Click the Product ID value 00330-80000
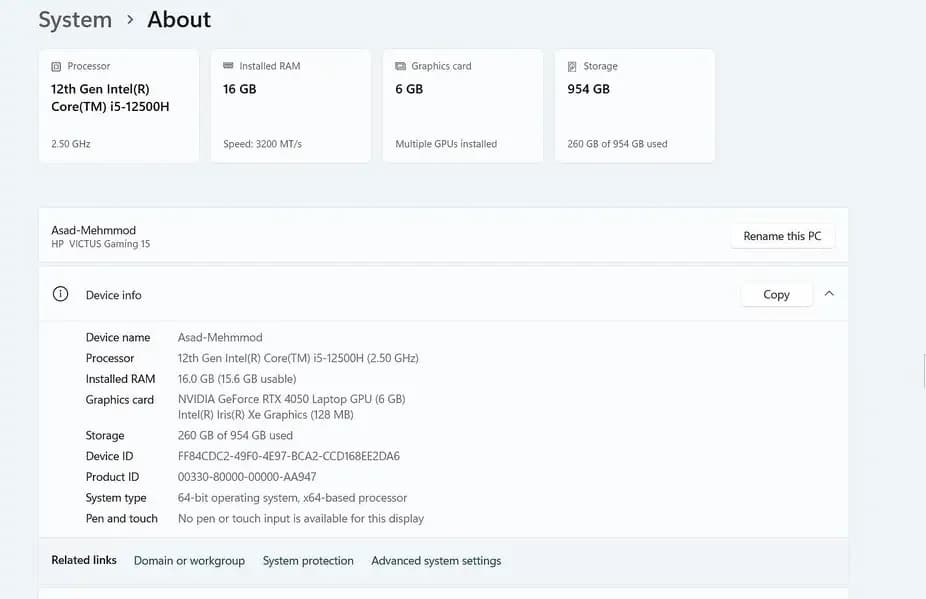Screen dimensions: 926x599 [x=247, y=477]
